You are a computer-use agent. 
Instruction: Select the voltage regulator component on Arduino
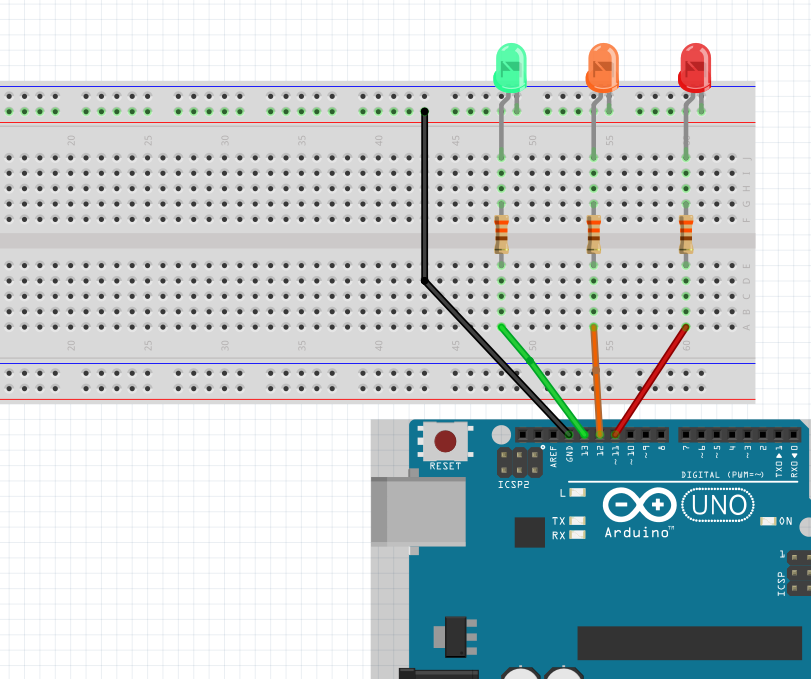(455, 636)
